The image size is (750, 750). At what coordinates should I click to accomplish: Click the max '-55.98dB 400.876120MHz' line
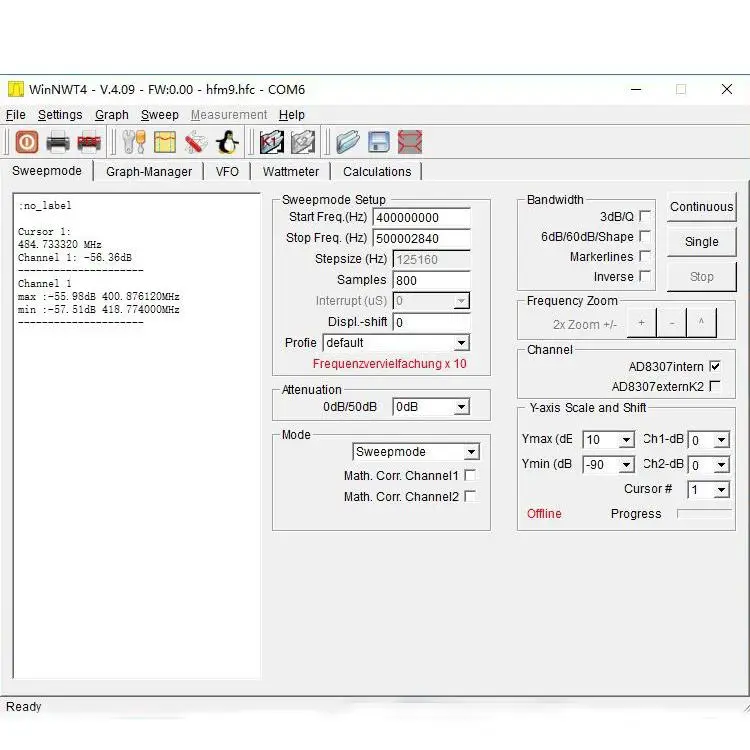(x=99, y=297)
